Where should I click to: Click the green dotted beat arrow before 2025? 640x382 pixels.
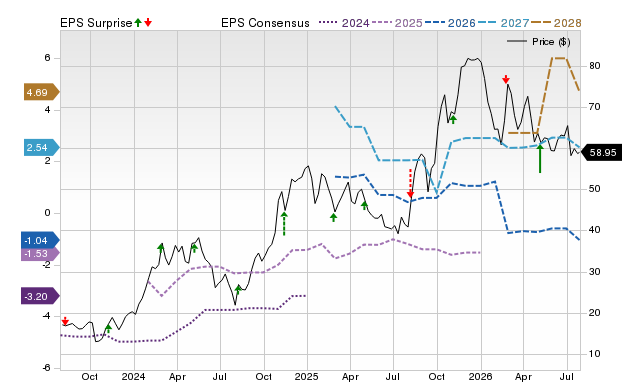pos(284,224)
